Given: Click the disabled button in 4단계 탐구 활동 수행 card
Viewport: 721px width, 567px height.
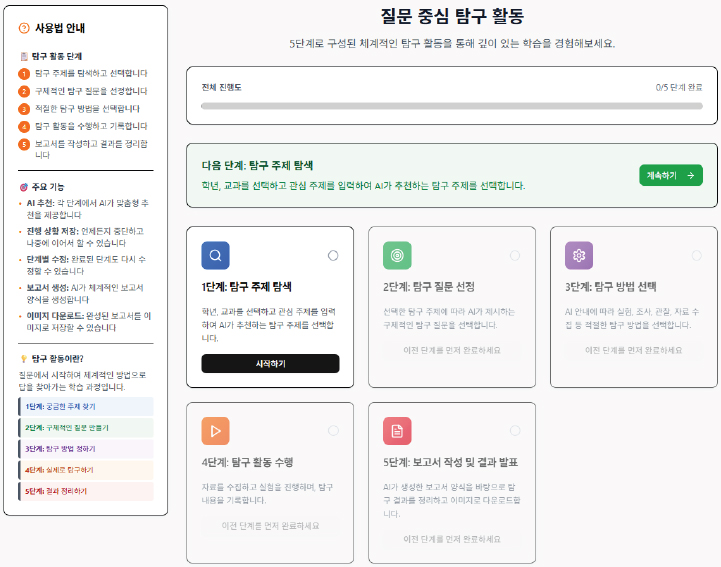Looking at the screenshot, I should pos(269,525).
